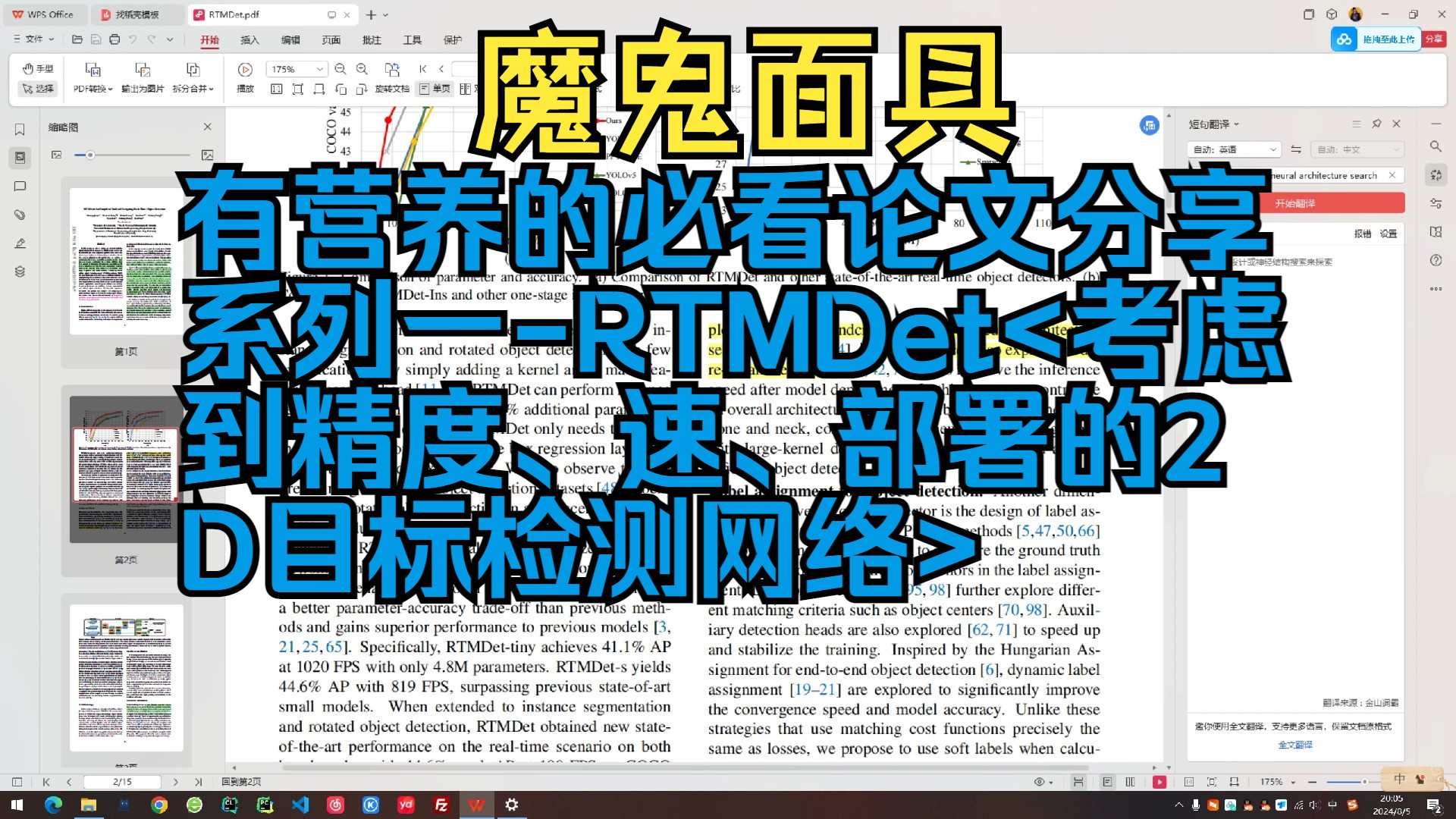Open eye protection mode dropdown
The width and height of the screenshot is (1456, 819).
coord(1044,782)
